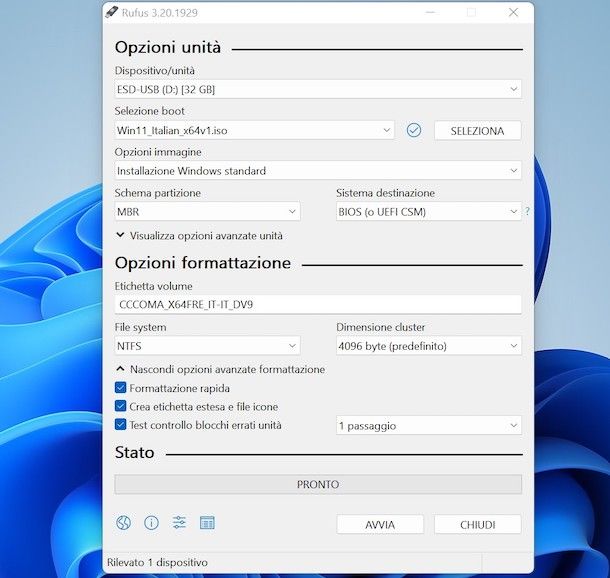Open the 1 passaggio dropdown
This screenshot has height=578, width=610.
(429, 426)
